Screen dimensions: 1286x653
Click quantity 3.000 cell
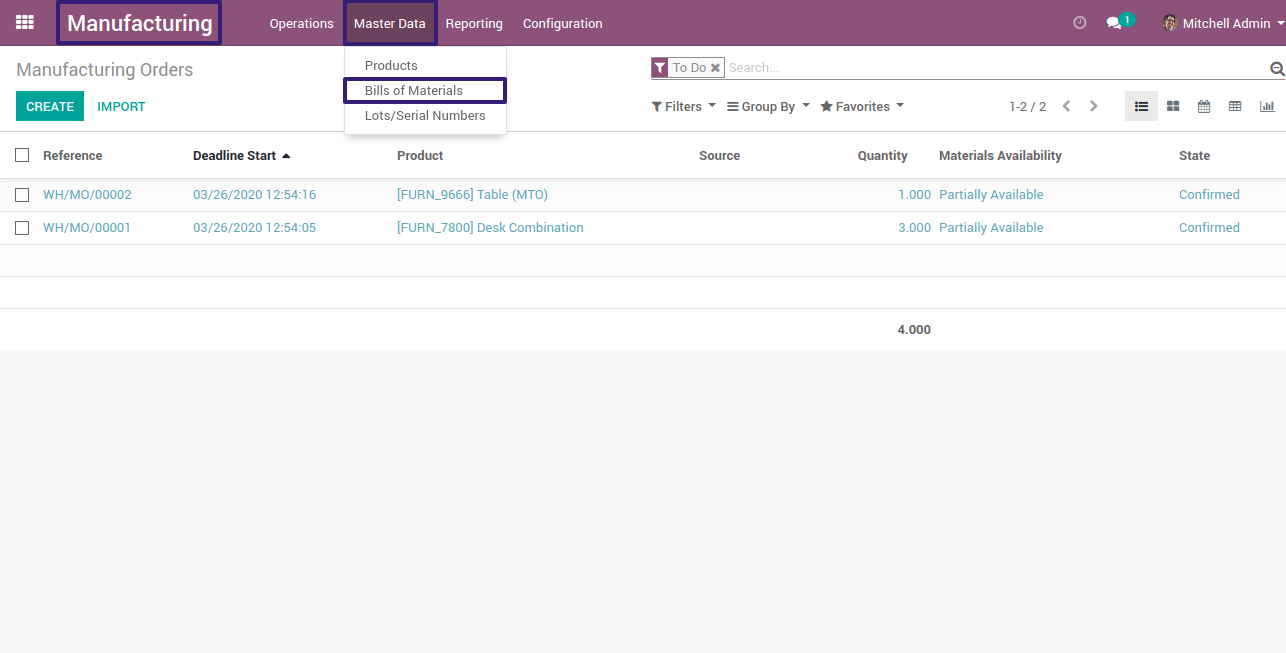tap(914, 228)
